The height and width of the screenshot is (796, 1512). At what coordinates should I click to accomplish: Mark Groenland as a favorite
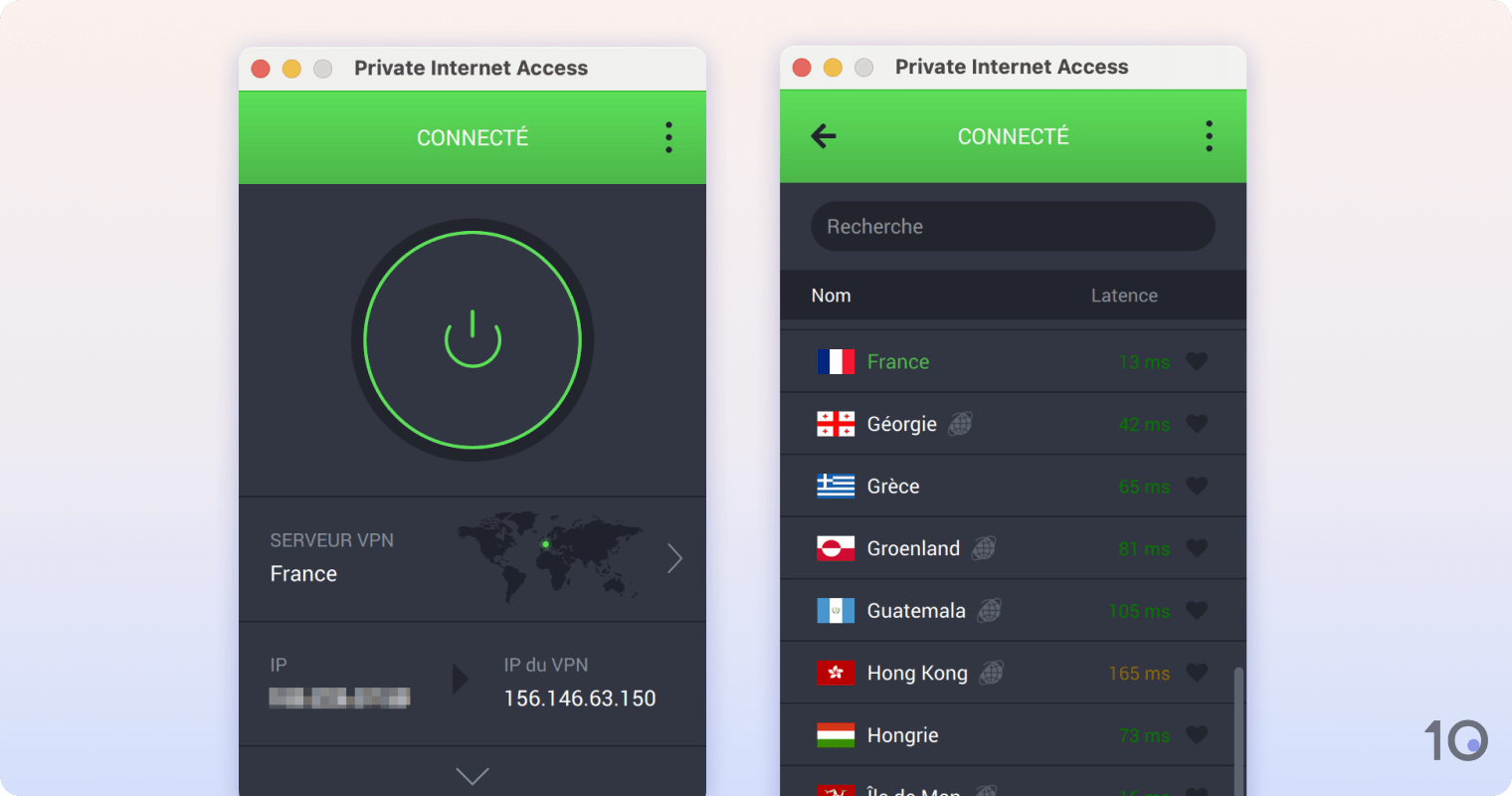click(x=1197, y=548)
